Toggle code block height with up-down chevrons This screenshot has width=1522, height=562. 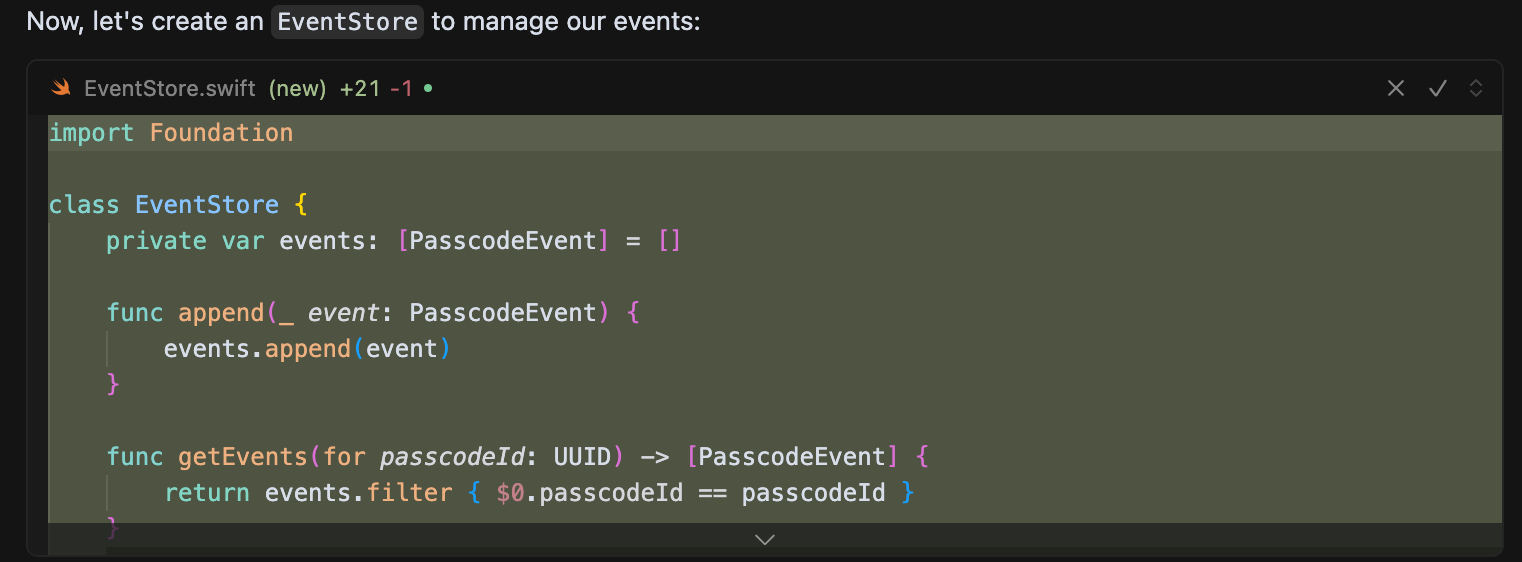[x=1475, y=88]
